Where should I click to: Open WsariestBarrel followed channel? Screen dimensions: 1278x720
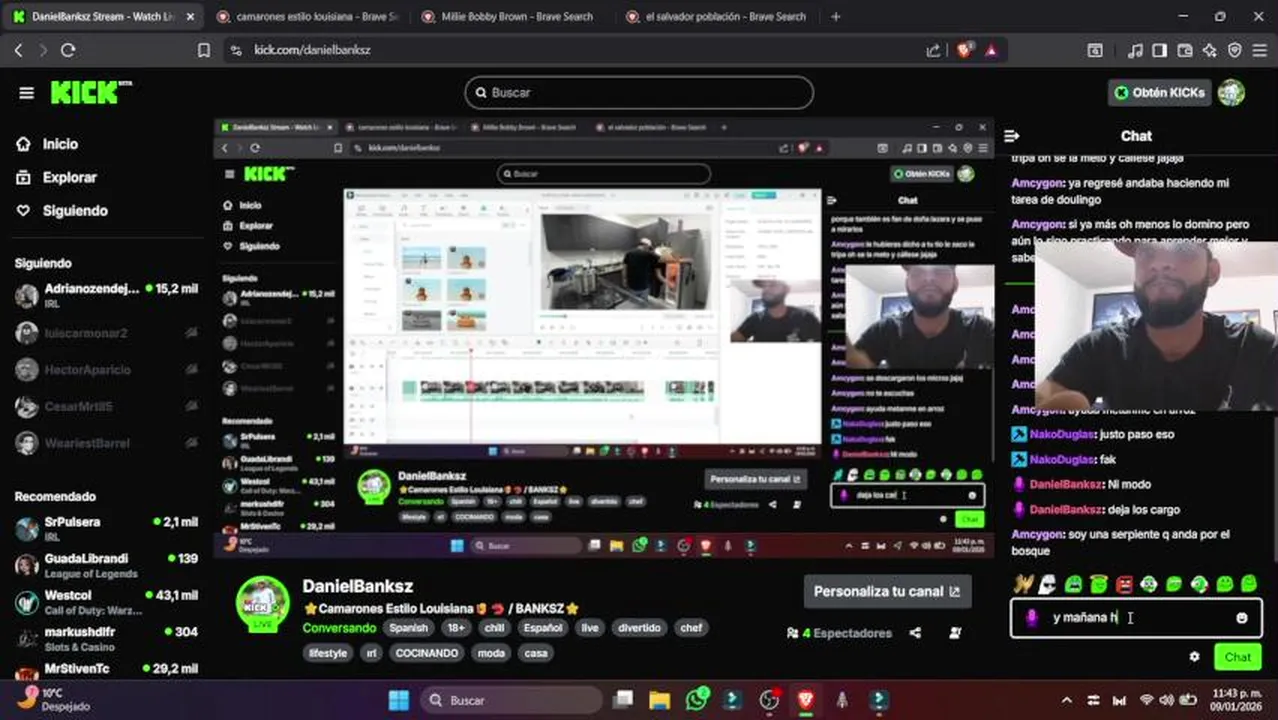(106, 443)
